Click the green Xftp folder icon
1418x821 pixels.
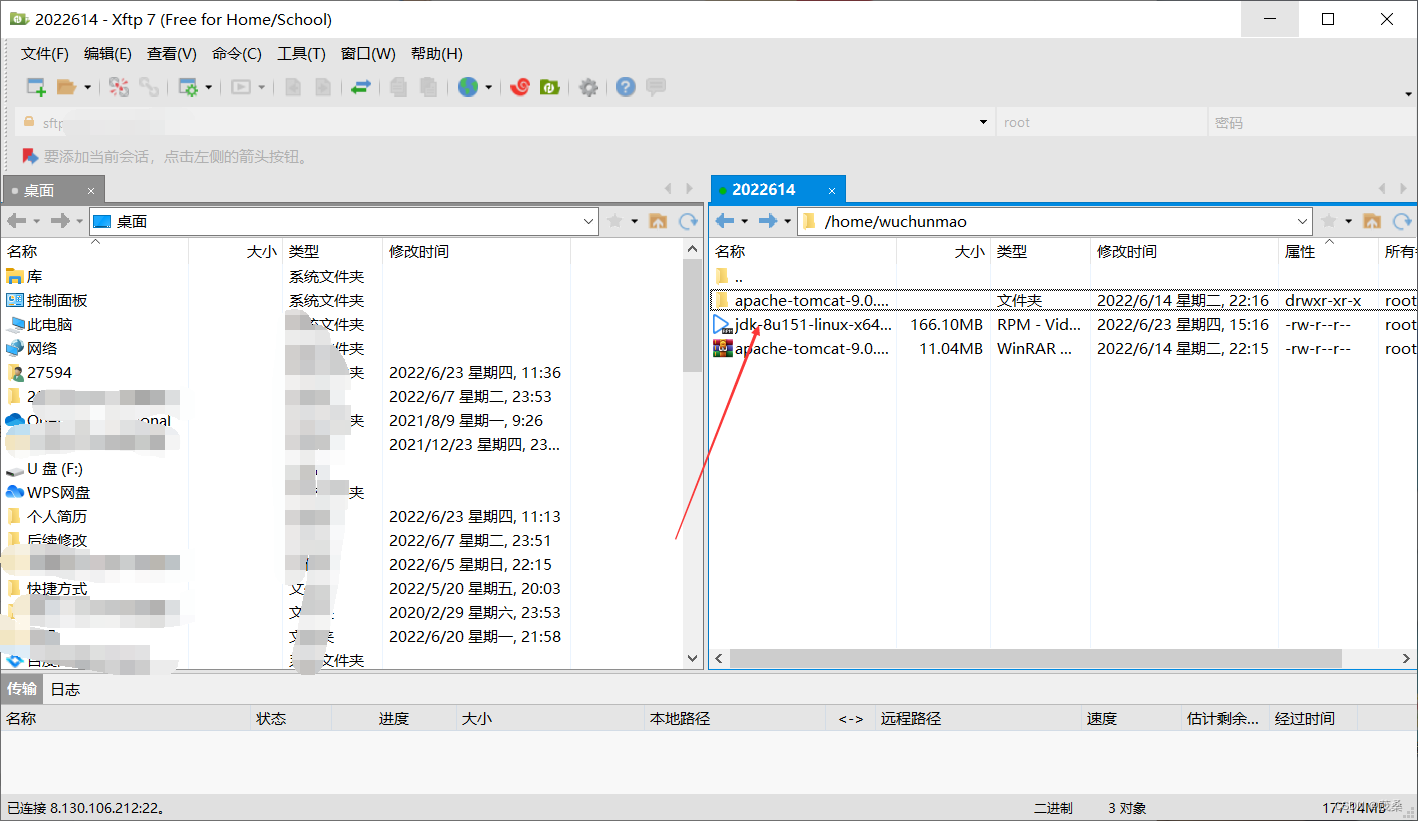[x=549, y=87]
